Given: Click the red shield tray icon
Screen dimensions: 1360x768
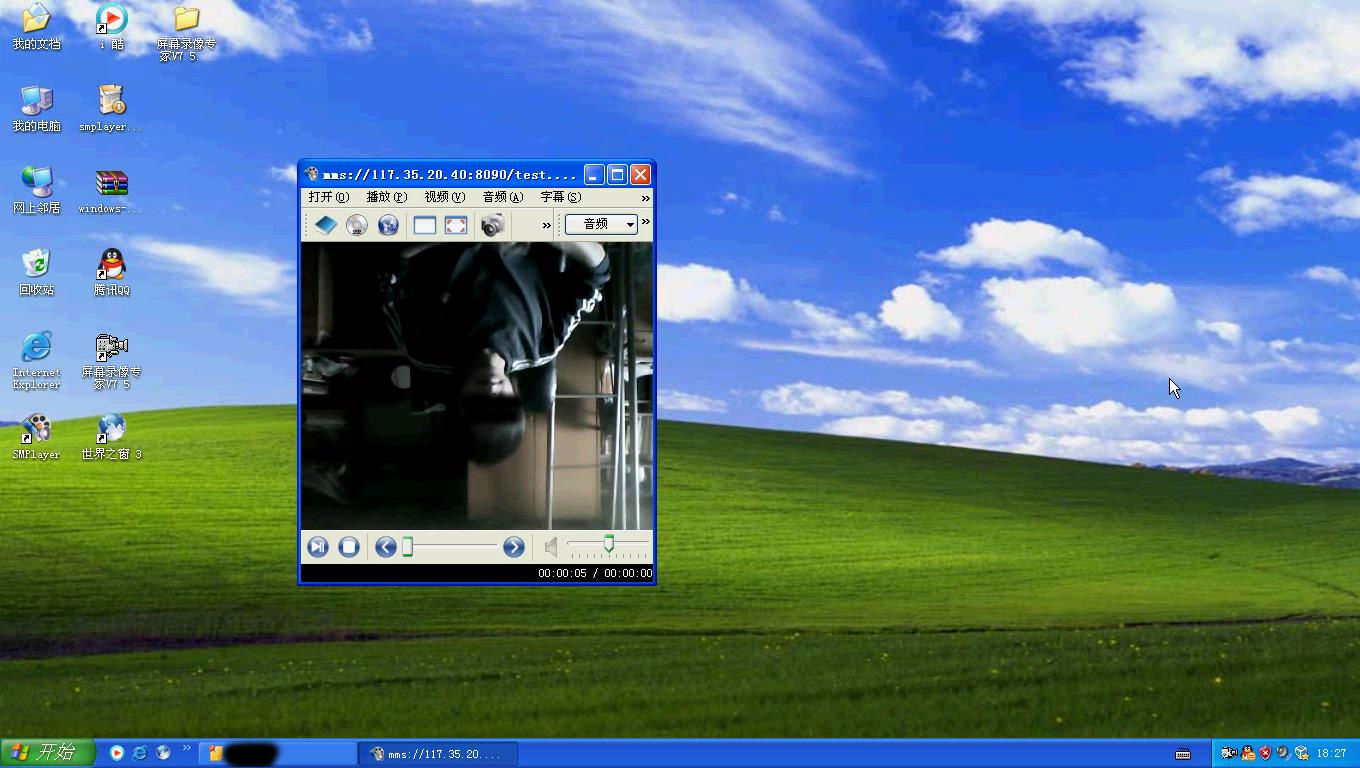Looking at the screenshot, I should pyautogui.click(x=1265, y=753).
